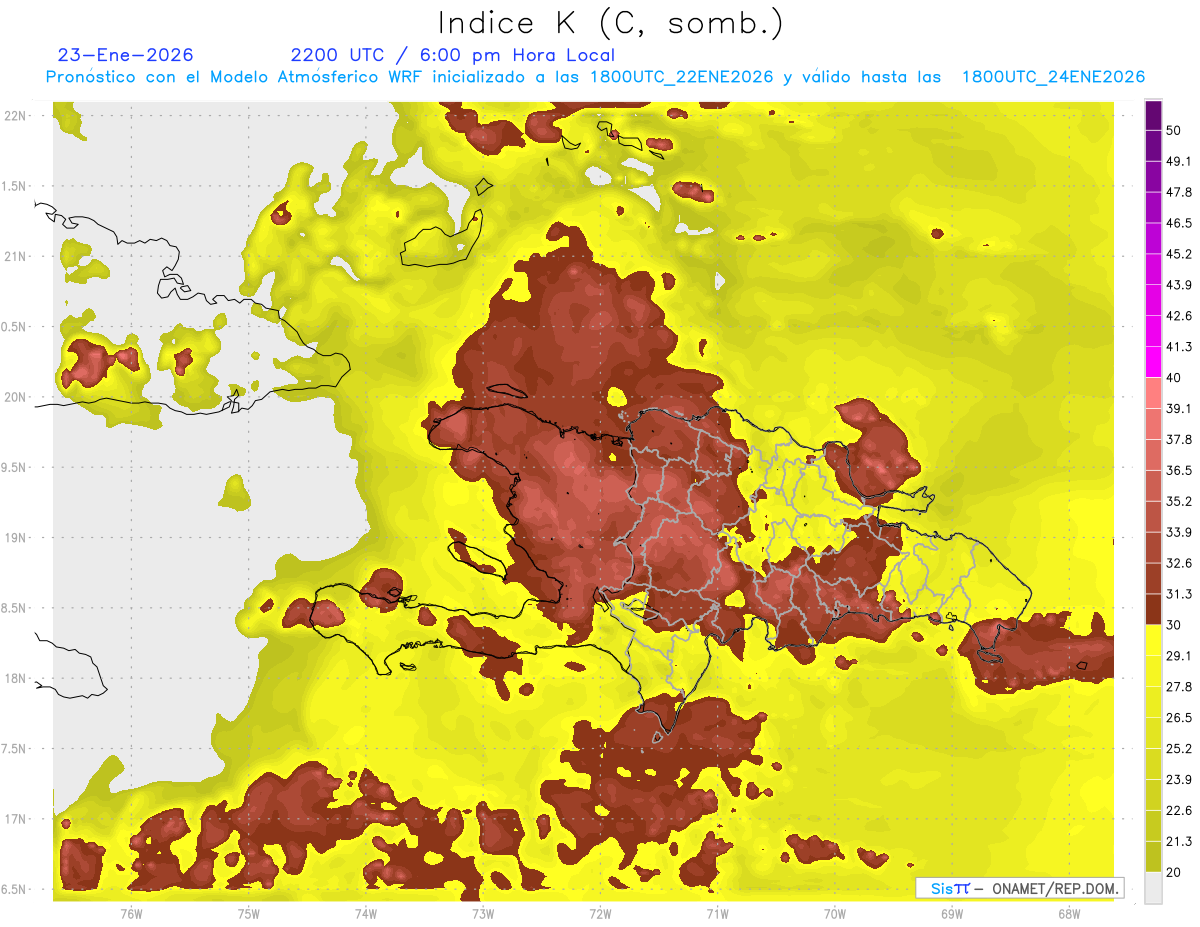This screenshot has width=1200, height=927.
Task: Click the colorbar value "30"
Action: [x=1175, y=625]
